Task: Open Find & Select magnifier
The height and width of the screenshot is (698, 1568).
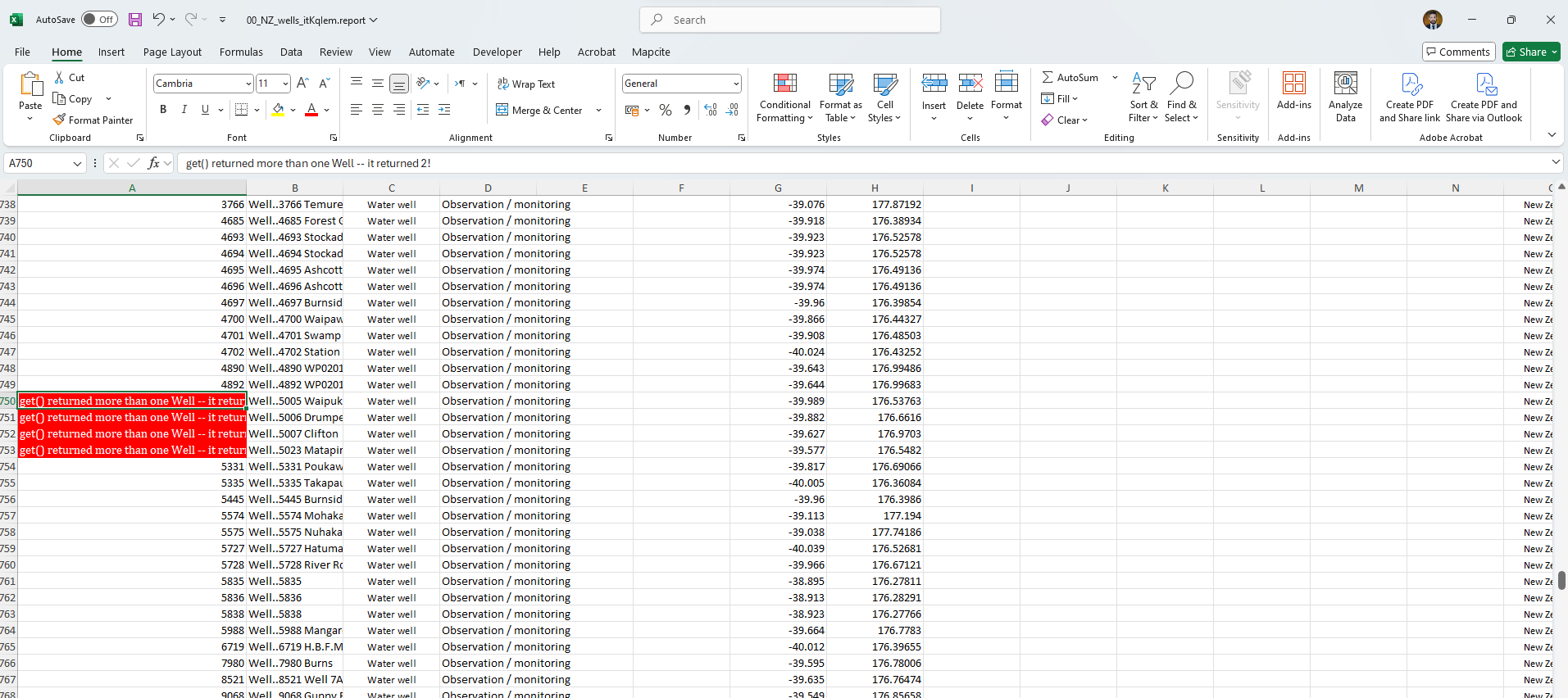Action: (x=1181, y=97)
